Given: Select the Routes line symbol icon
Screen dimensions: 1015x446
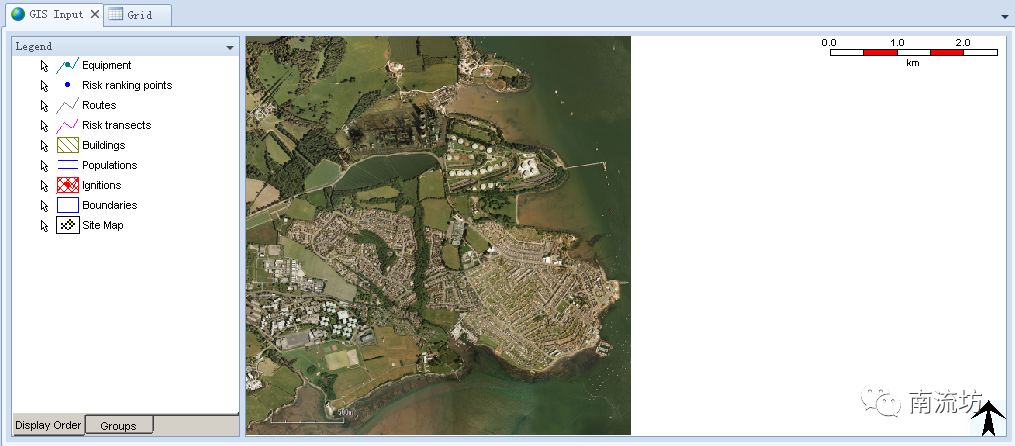Looking at the screenshot, I should pos(67,105).
